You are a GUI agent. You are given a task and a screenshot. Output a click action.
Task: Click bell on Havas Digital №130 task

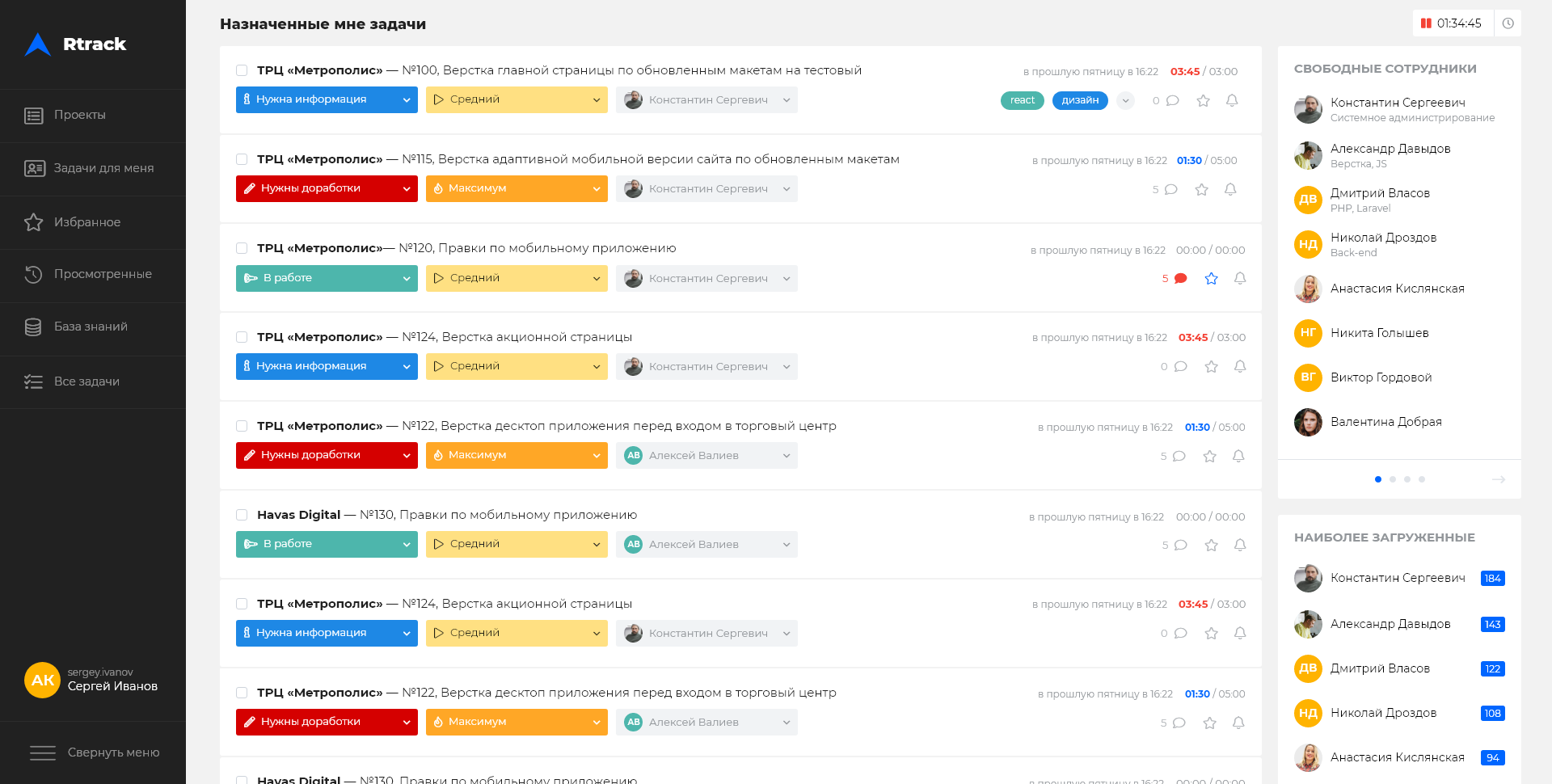[x=1240, y=545]
